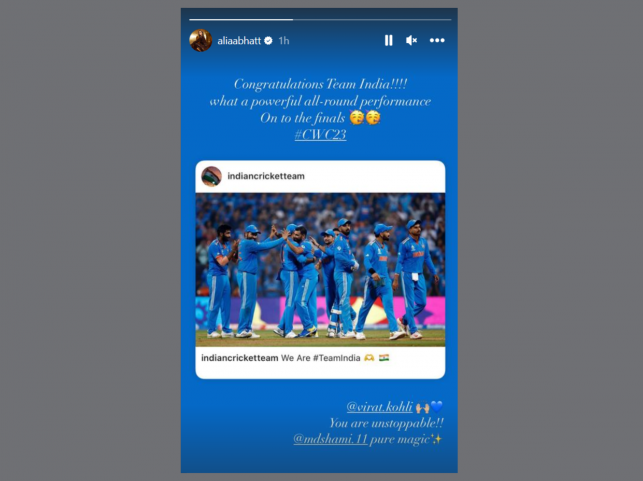The image size is (643, 481).
Task: Click the verified badge next to aliaabhatt
Action: click(x=269, y=40)
